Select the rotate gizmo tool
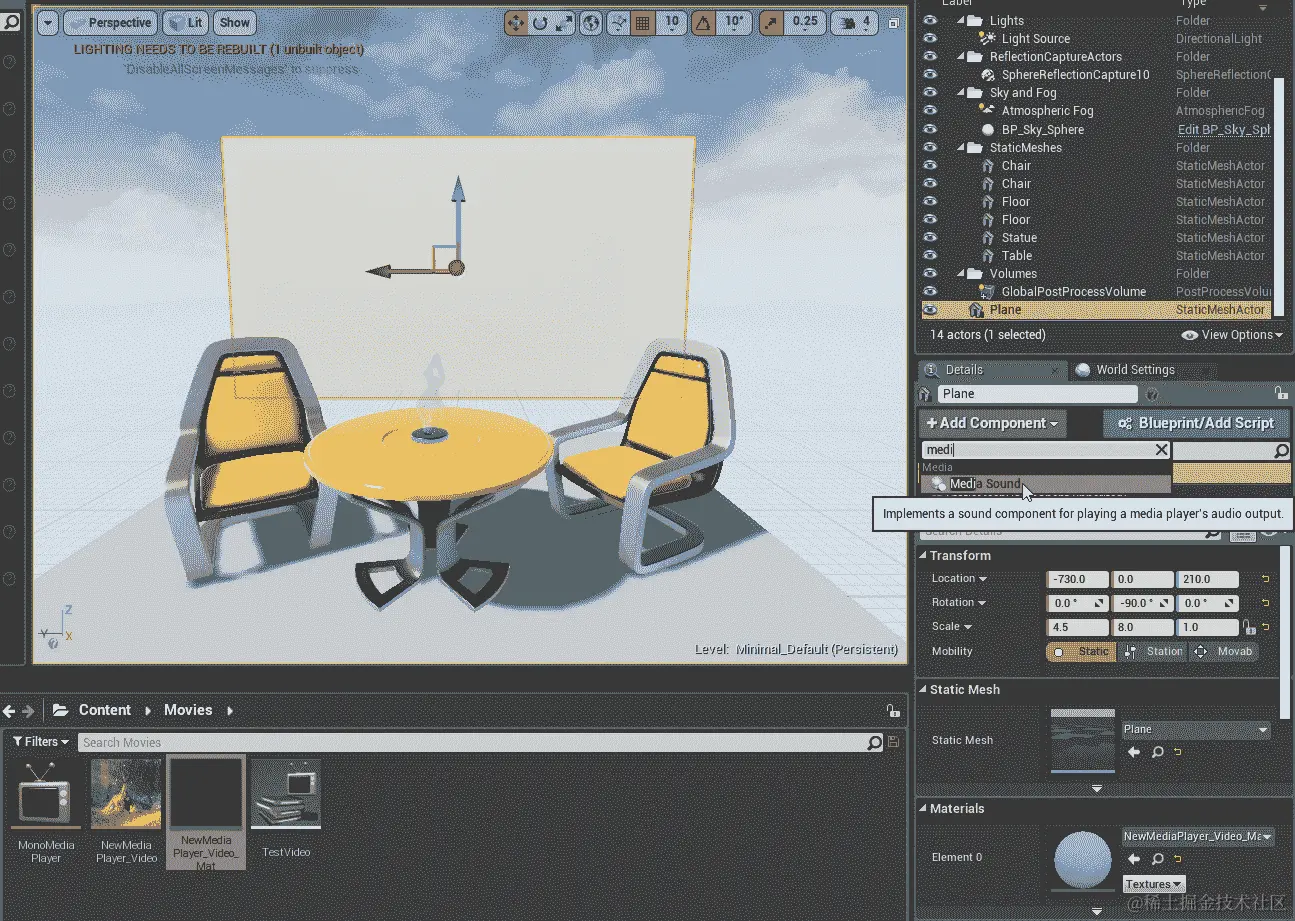 540,22
